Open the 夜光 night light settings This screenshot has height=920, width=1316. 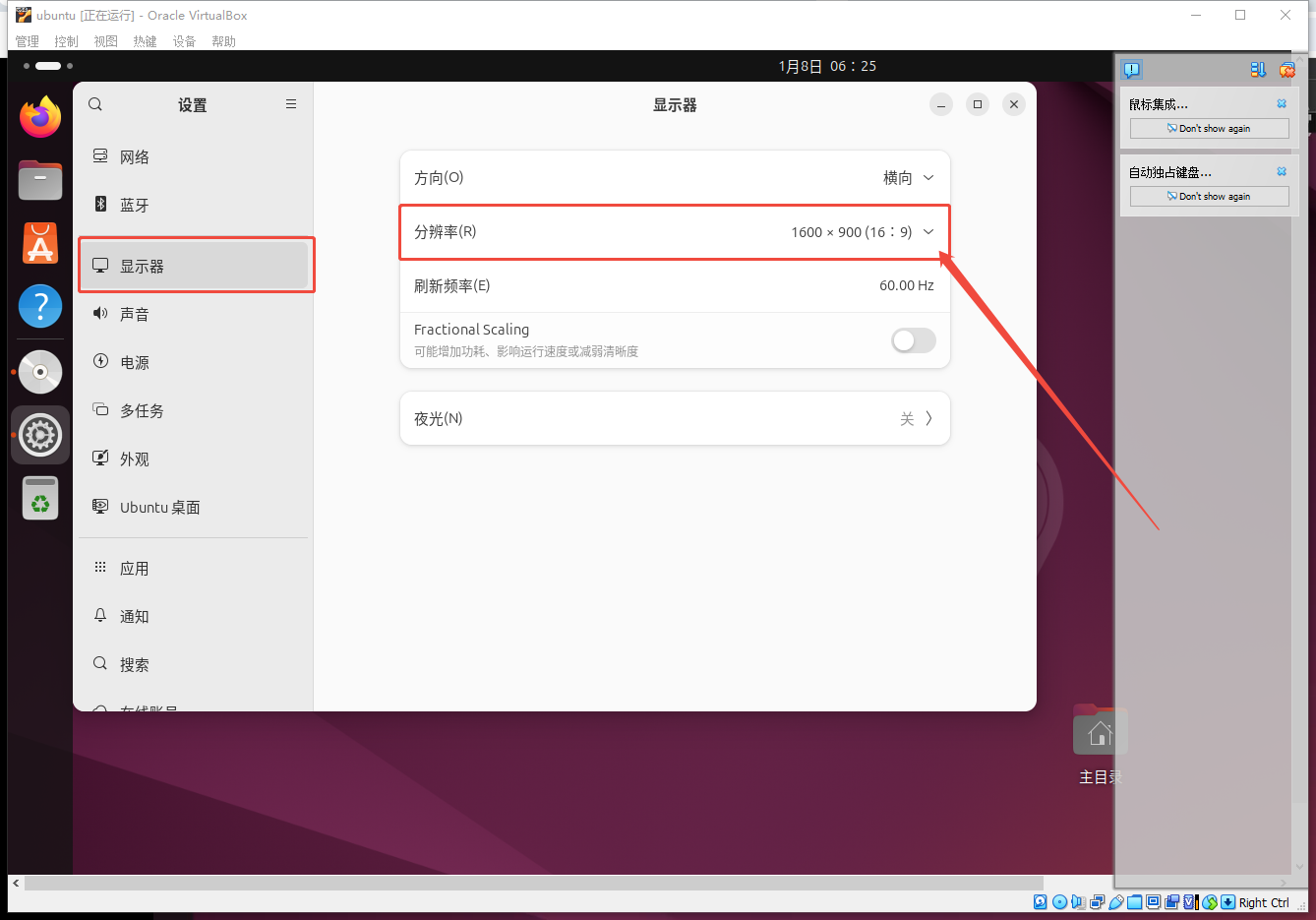click(x=675, y=418)
